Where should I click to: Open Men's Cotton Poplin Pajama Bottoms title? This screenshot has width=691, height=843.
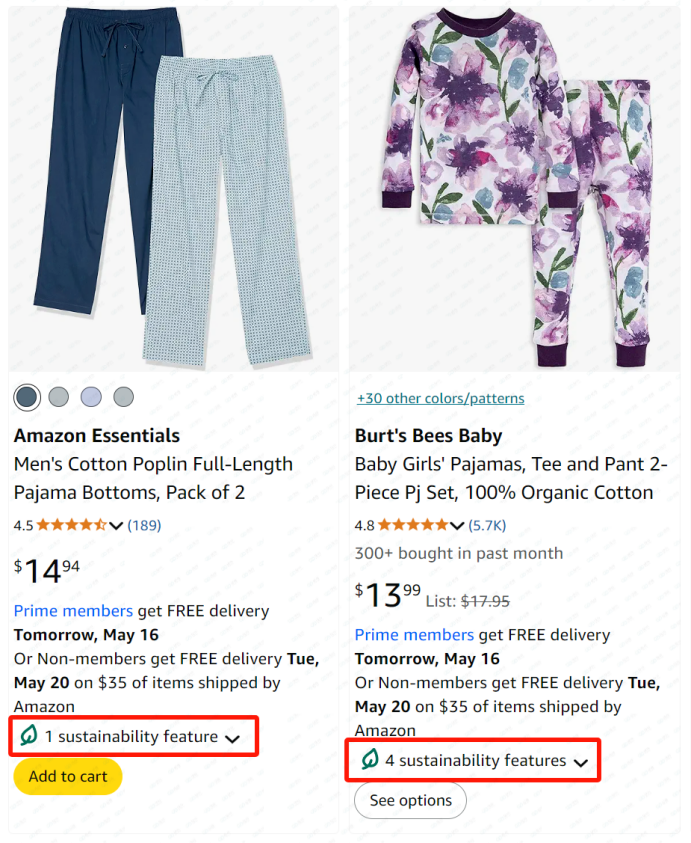tap(153, 478)
